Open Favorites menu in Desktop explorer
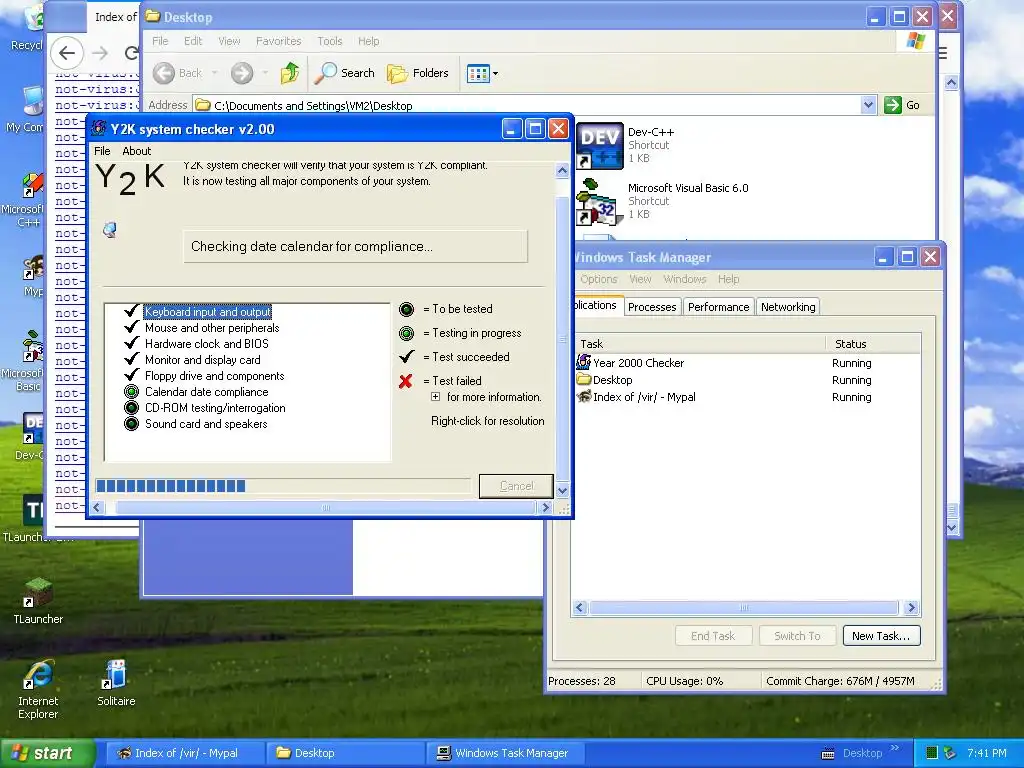 point(278,41)
